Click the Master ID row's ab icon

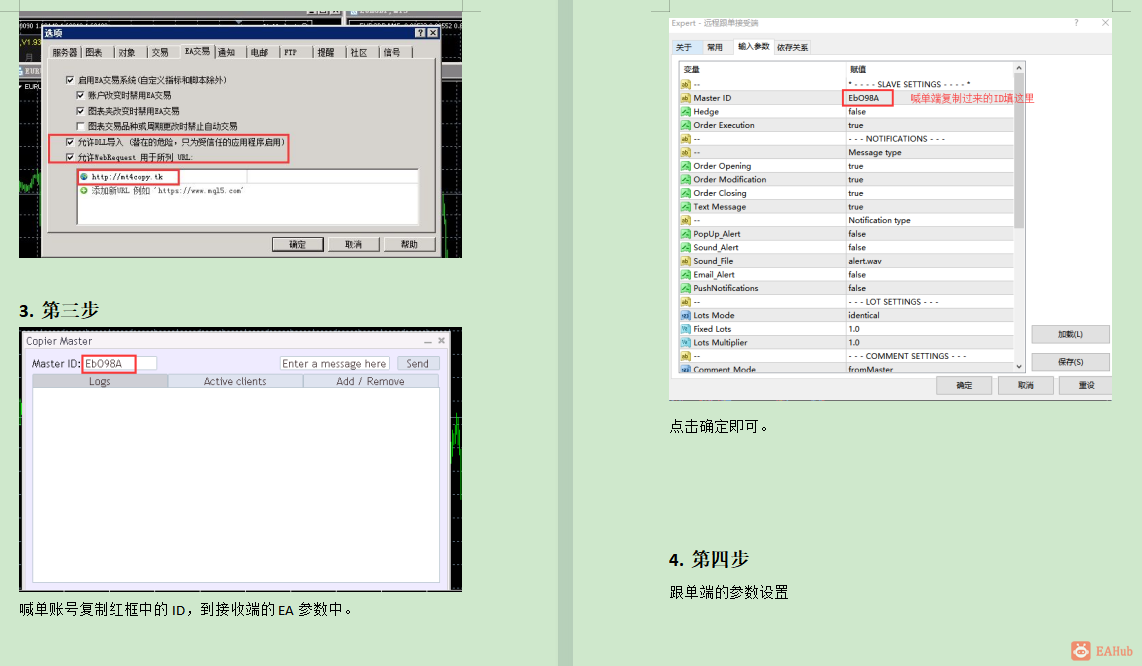click(685, 98)
